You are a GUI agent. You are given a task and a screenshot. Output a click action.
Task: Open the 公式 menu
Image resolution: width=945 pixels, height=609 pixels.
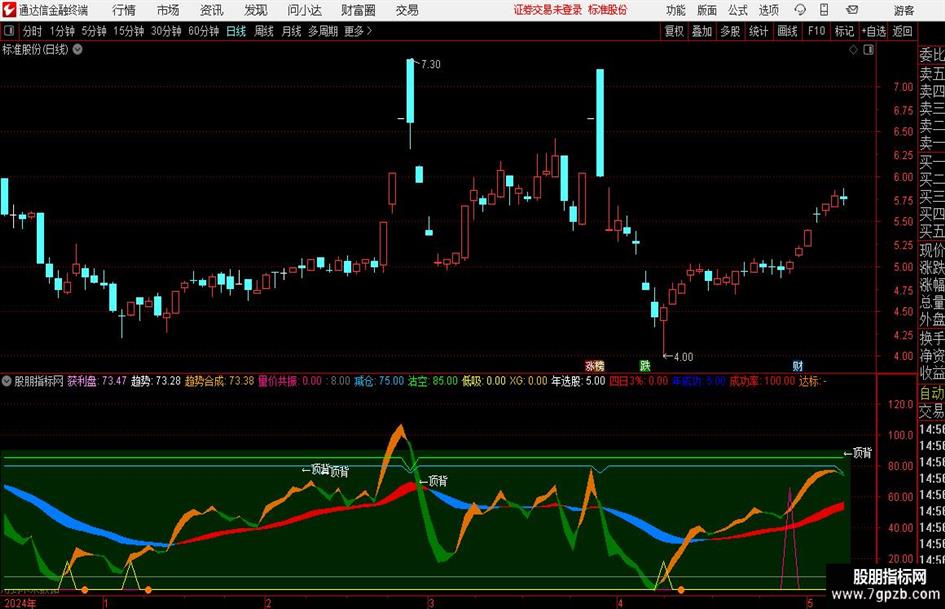click(x=737, y=10)
